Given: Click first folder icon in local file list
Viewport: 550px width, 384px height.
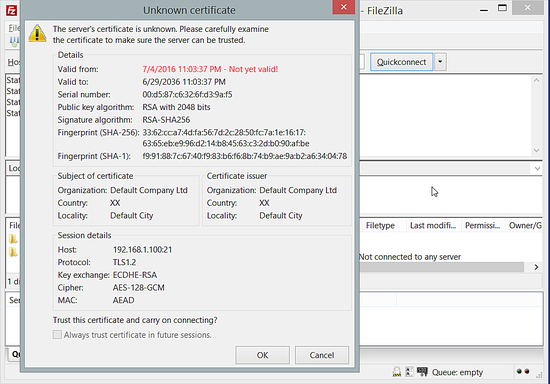Looking at the screenshot, I should coord(13,239).
